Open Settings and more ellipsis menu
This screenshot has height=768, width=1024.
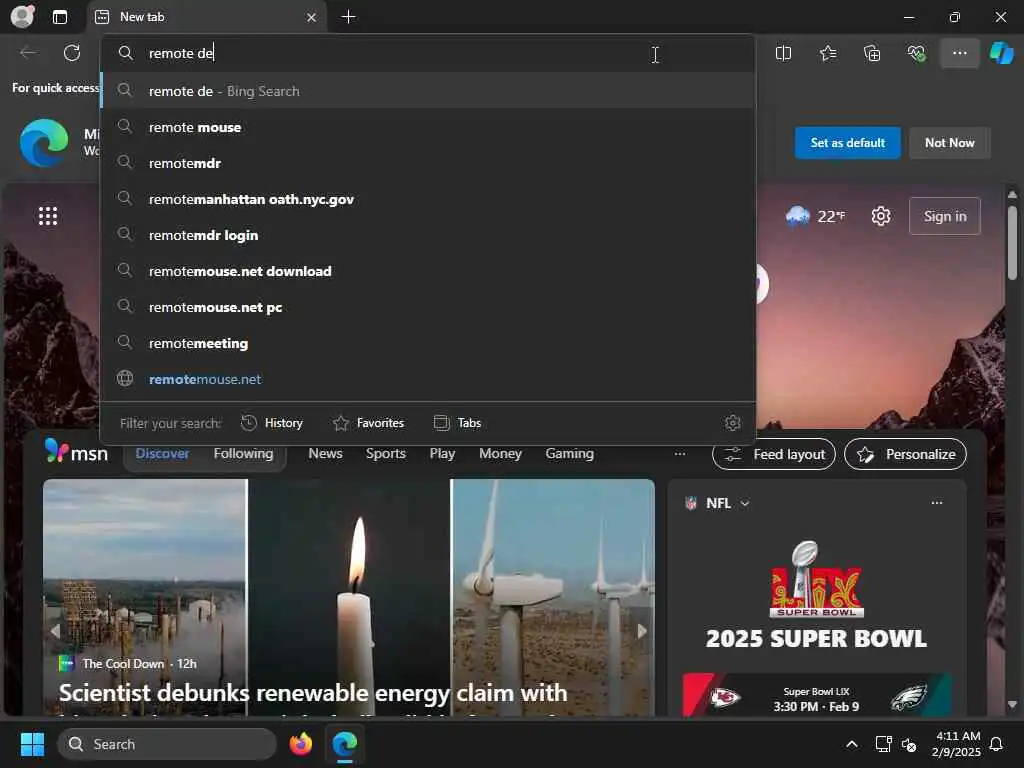(x=959, y=53)
